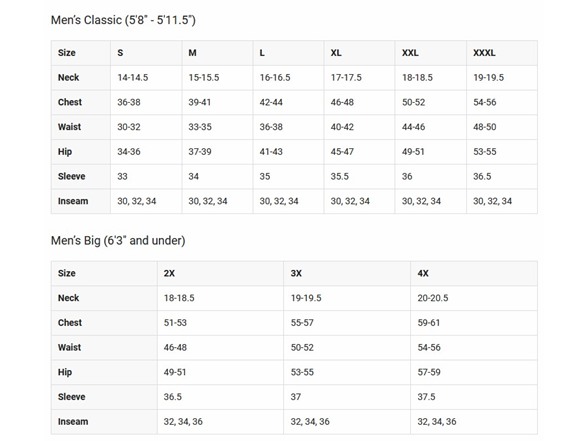Viewport: 588px width, 441px height.
Task: Click the Men's Classic size chart heading
Action: coord(123,20)
